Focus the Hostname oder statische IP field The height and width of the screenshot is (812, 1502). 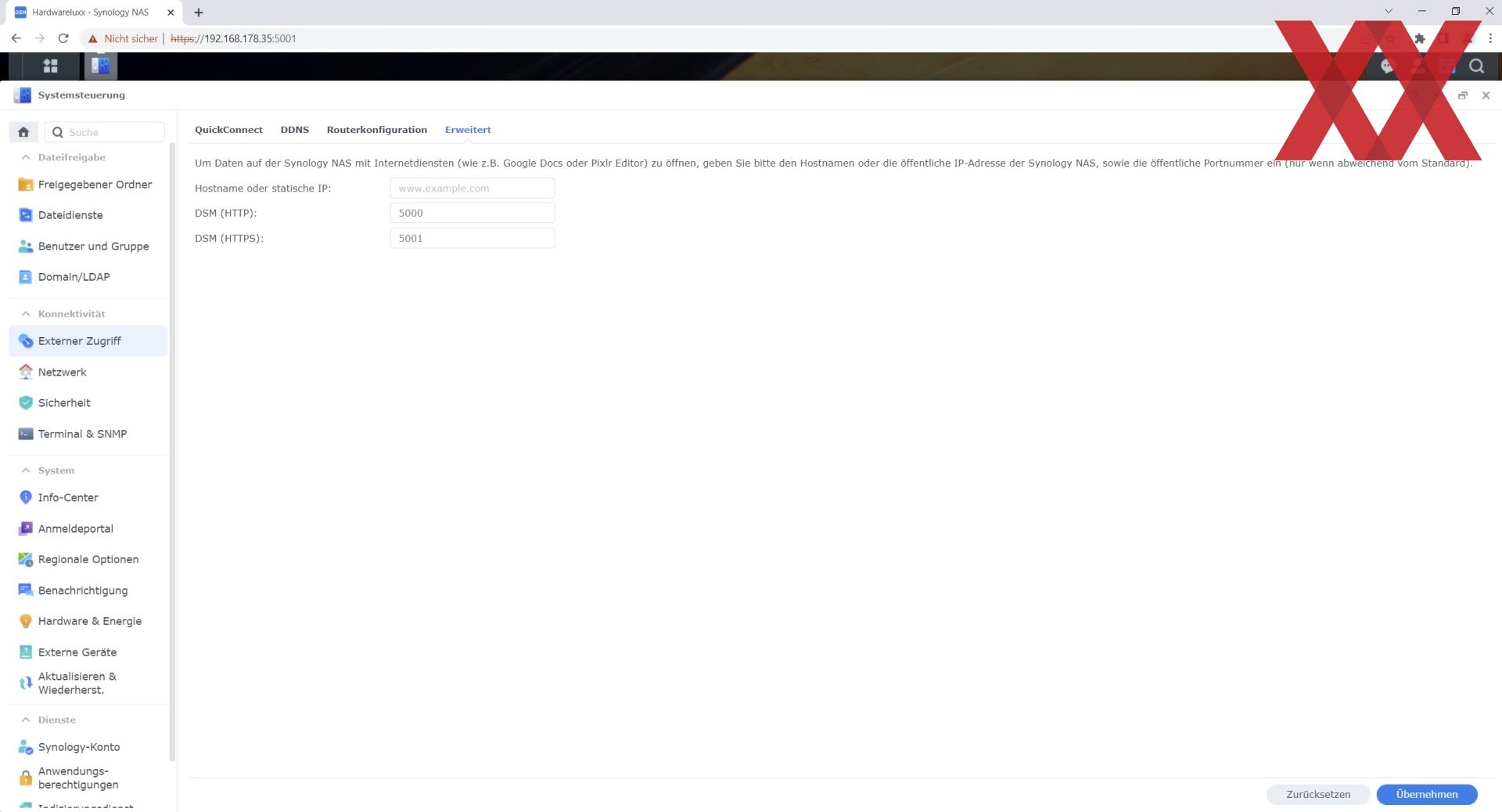[473, 188]
